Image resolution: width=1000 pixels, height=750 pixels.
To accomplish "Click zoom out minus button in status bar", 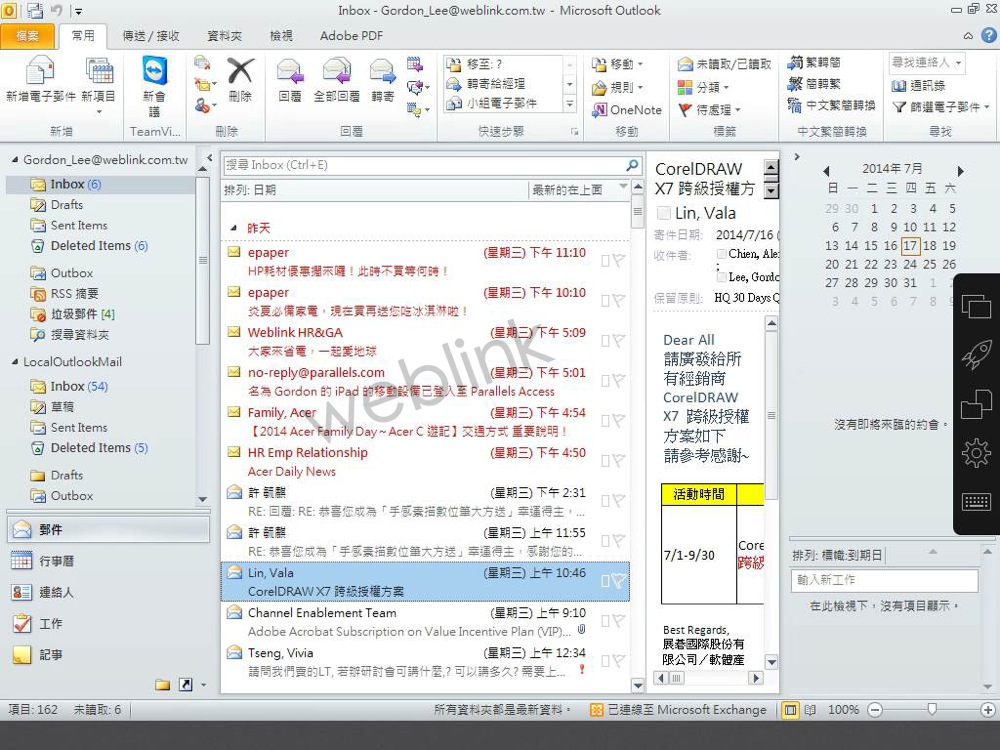I will [875, 710].
